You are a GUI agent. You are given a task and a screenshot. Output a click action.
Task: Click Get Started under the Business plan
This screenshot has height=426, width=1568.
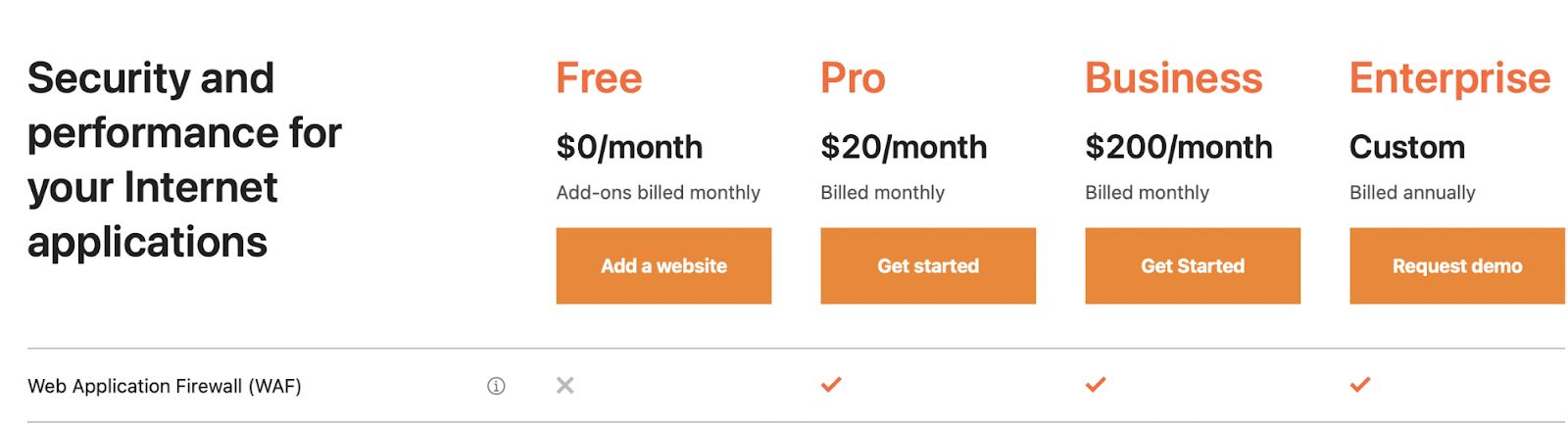click(1193, 266)
